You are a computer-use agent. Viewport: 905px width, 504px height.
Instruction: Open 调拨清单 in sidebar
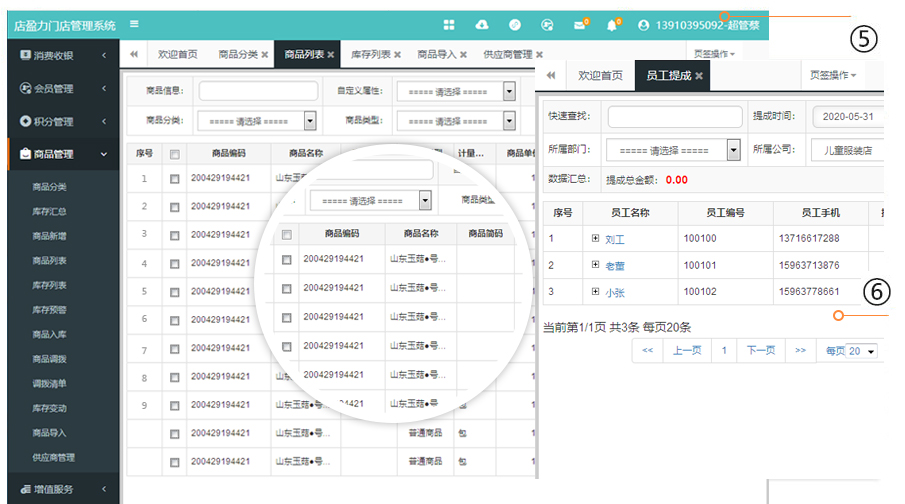[49, 383]
